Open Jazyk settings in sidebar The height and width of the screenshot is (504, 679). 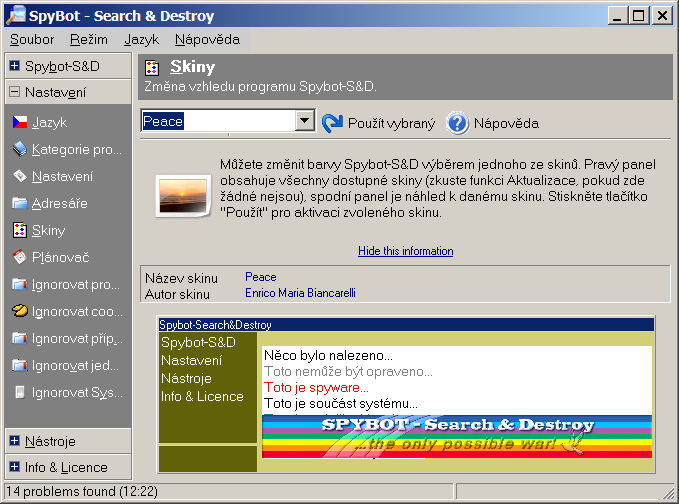point(49,123)
